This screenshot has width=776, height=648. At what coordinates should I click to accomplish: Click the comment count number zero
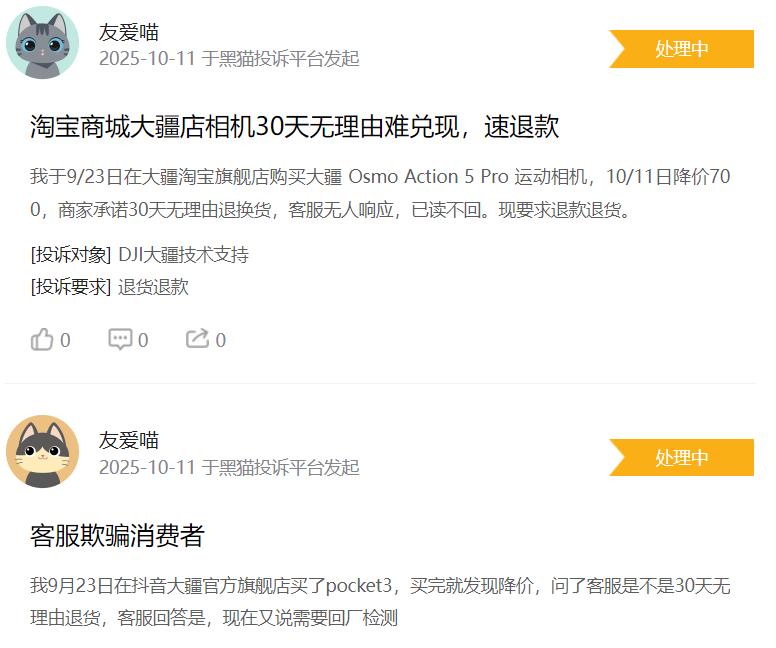point(143,340)
